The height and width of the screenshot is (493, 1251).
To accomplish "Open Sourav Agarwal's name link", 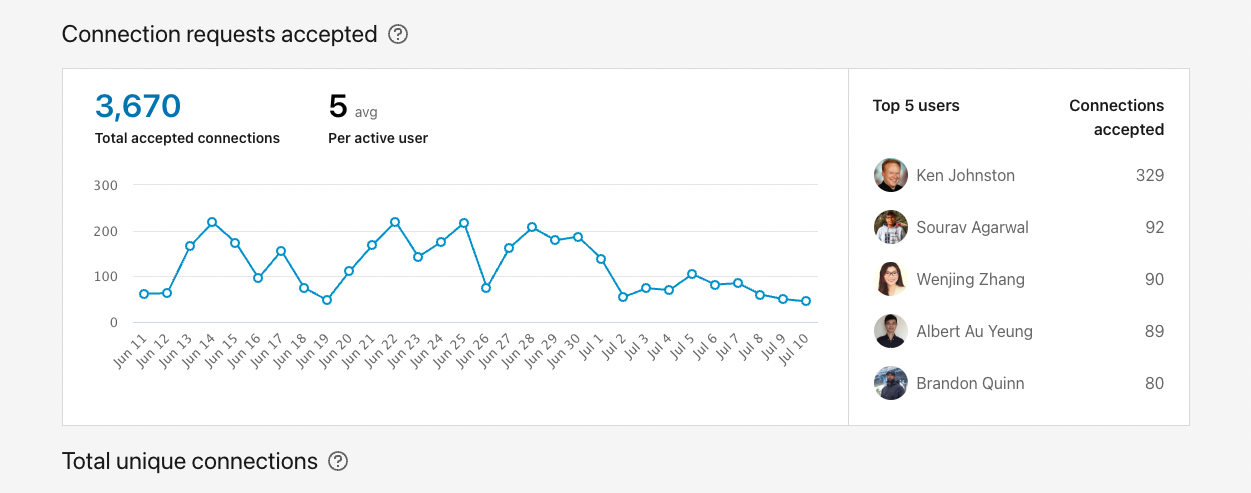I will [x=972, y=227].
